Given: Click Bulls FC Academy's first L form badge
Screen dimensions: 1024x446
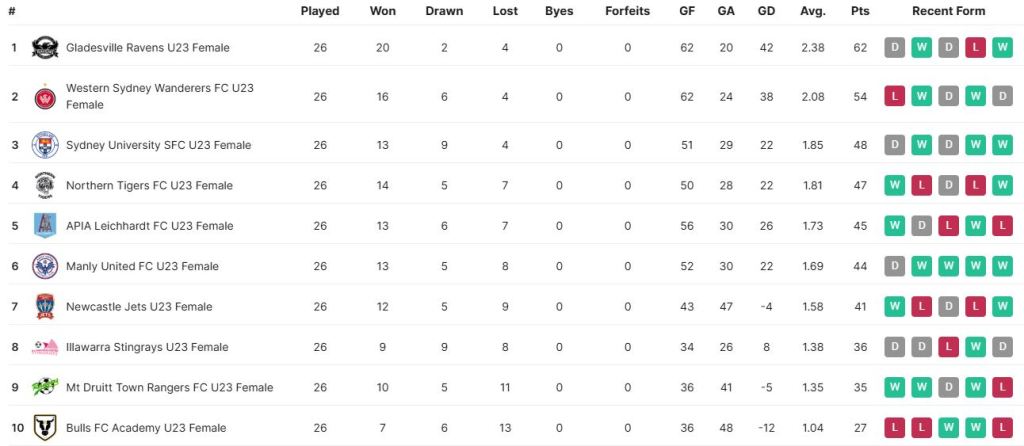Looking at the screenshot, I should [x=894, y=428].
